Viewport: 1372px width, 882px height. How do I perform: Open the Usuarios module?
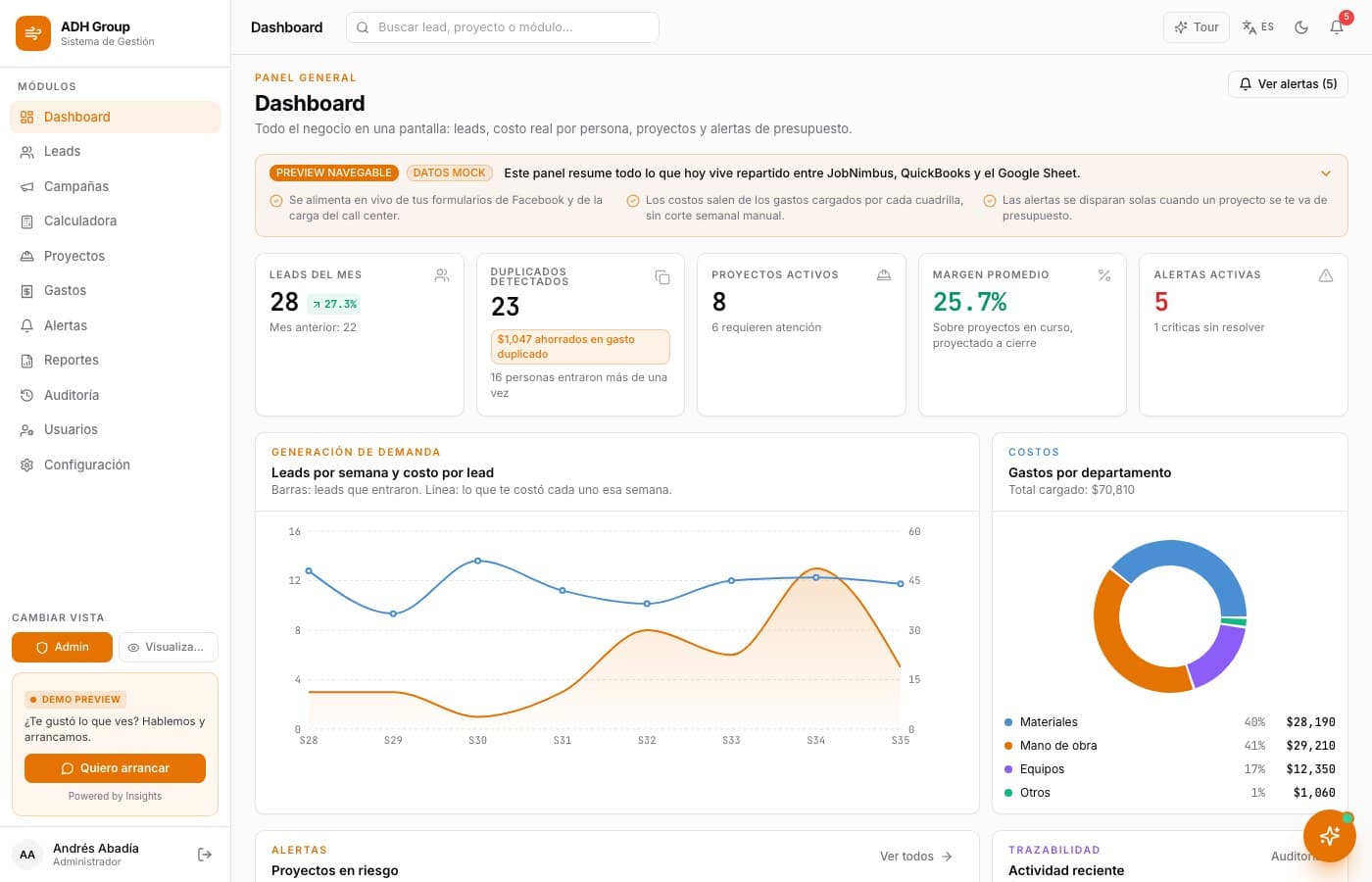[115, 429]
